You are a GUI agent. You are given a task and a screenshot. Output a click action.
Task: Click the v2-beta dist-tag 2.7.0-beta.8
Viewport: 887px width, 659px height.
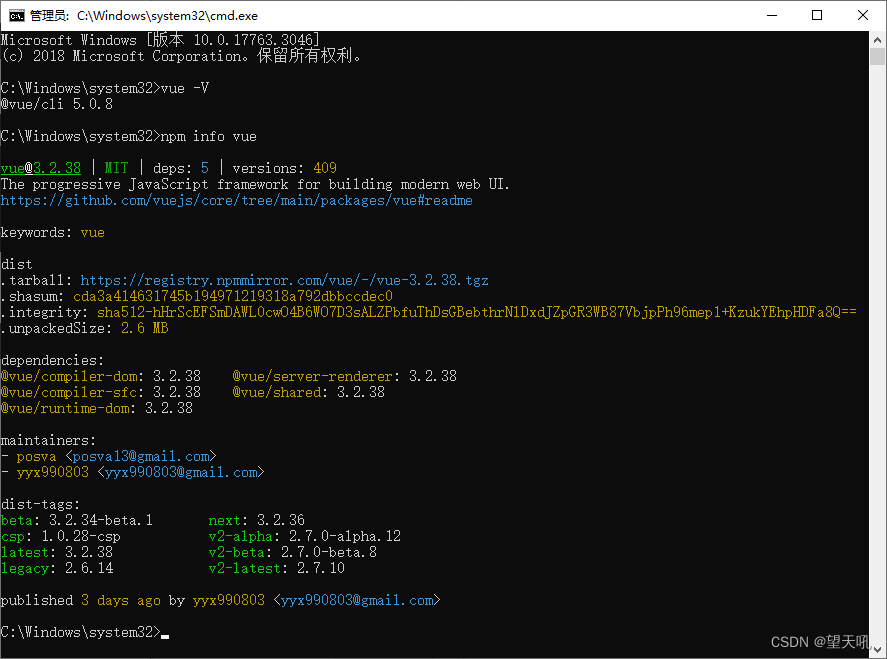tap(292, 552)
